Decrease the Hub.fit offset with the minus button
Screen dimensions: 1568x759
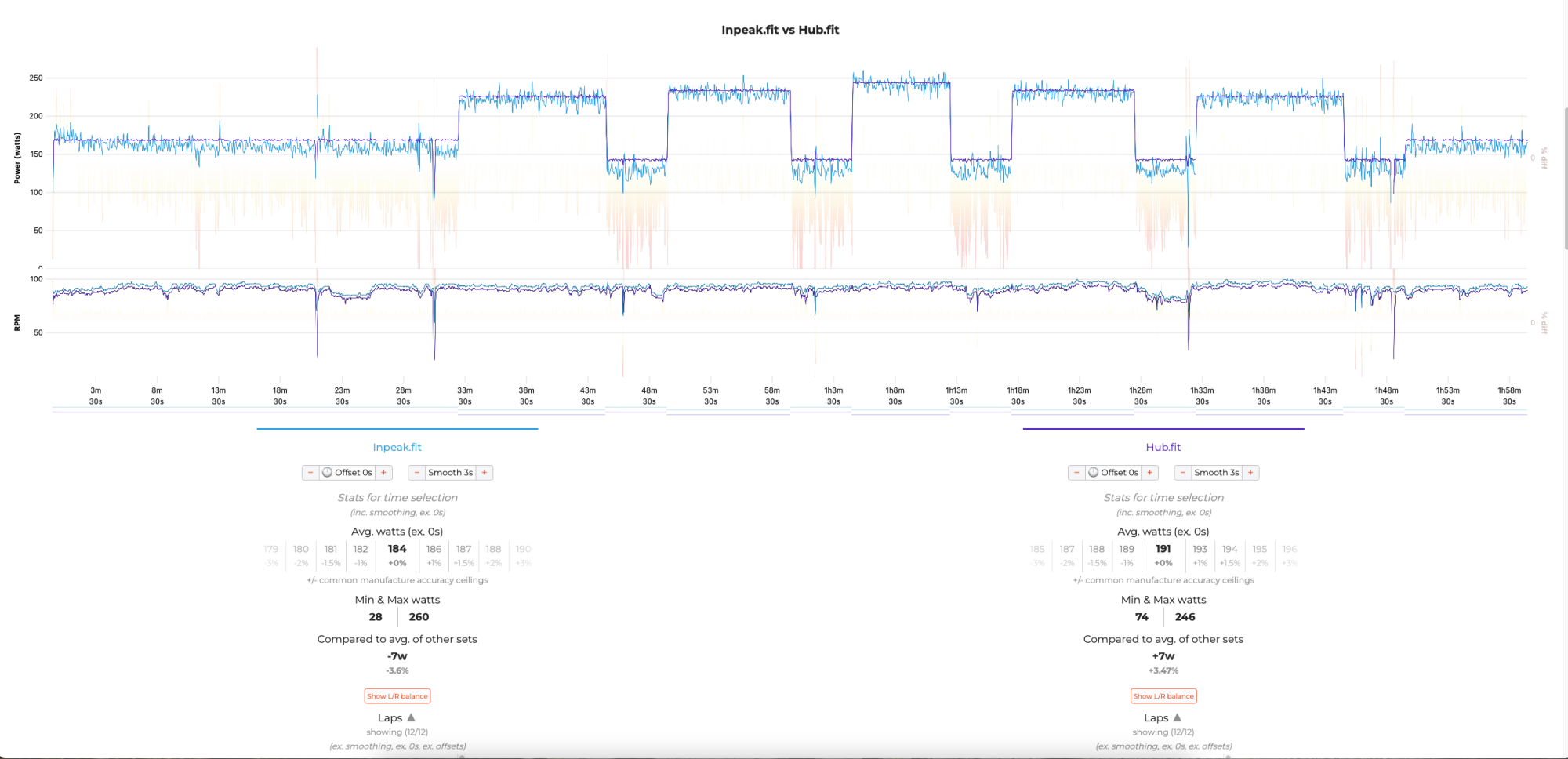click(1076, 473)
